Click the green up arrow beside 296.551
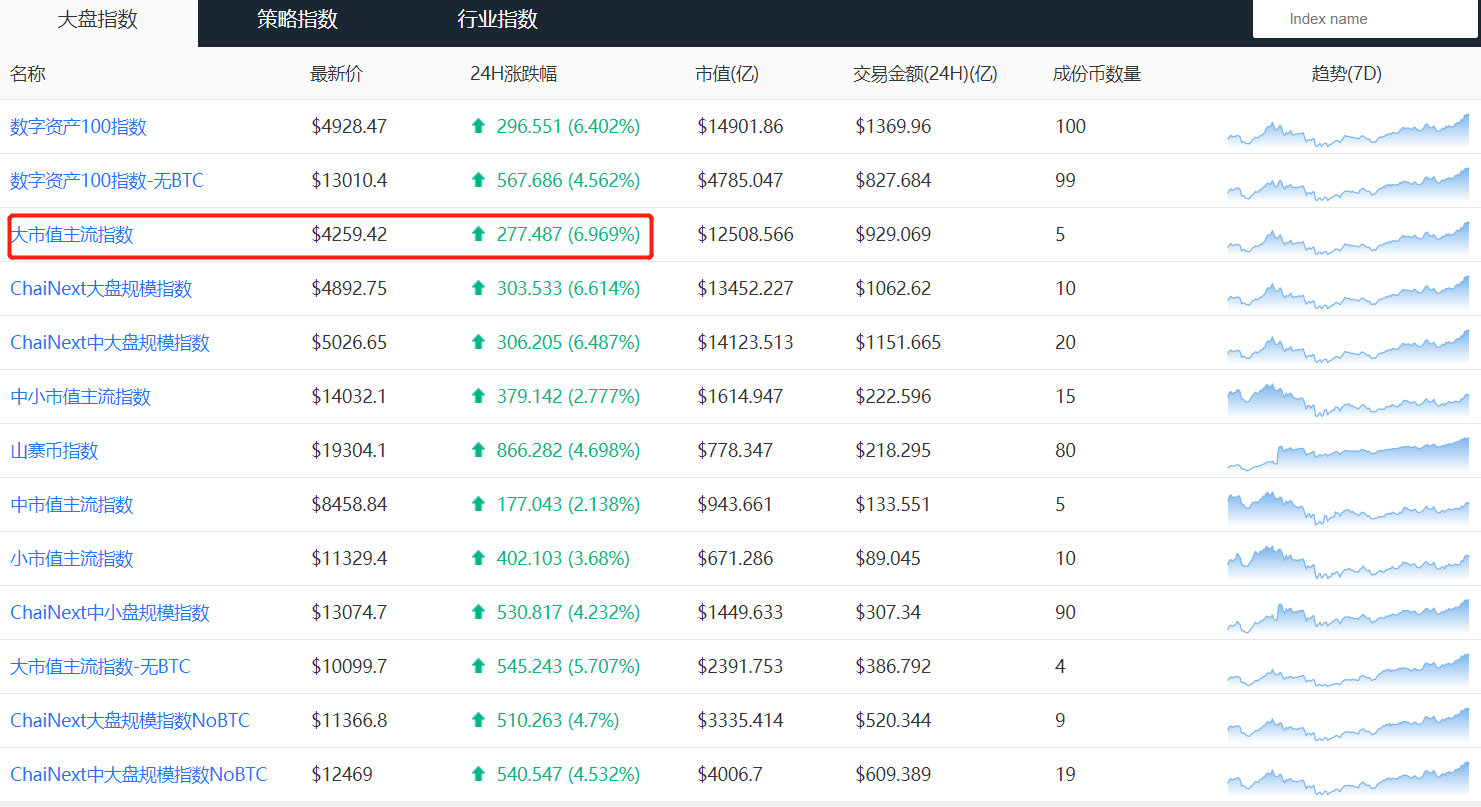The image size is (1481, 807). [478, 126]
